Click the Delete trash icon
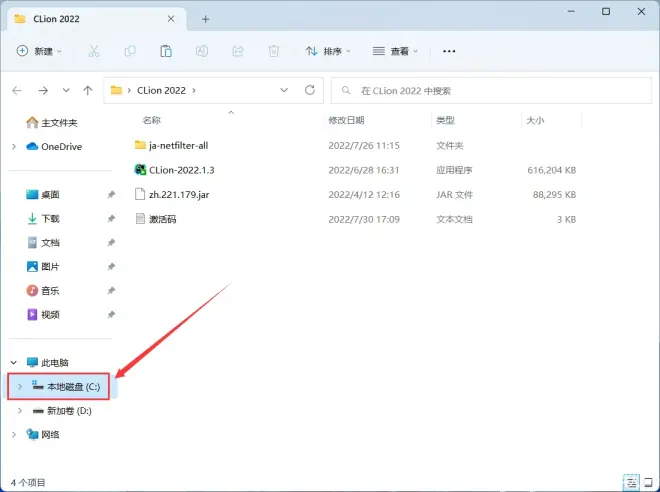Image resolution: width=660 pixels, height=492 pixels. coord(274,51)
